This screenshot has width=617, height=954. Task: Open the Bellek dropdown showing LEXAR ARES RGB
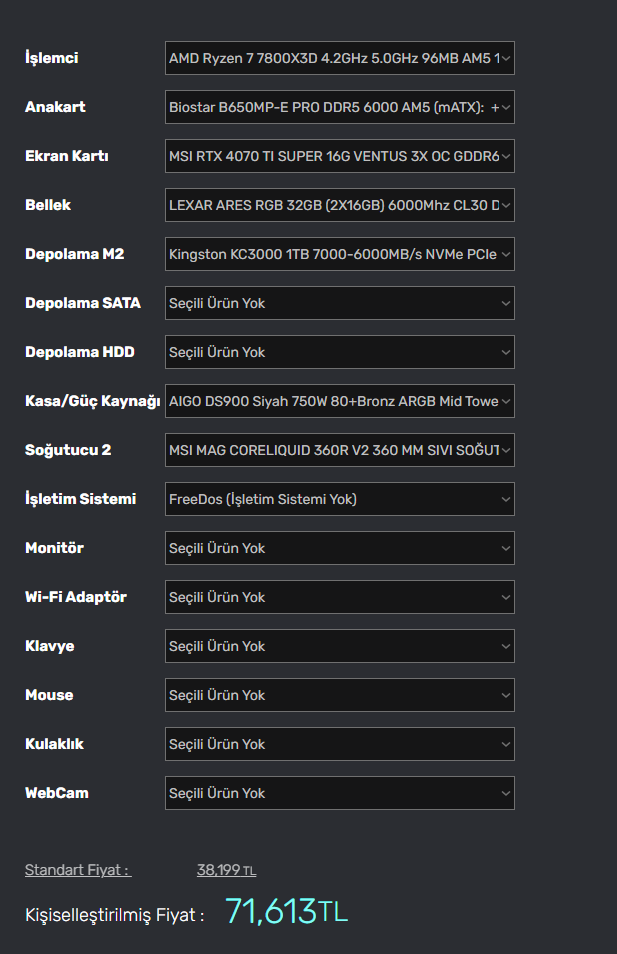[x=340, y=205]
